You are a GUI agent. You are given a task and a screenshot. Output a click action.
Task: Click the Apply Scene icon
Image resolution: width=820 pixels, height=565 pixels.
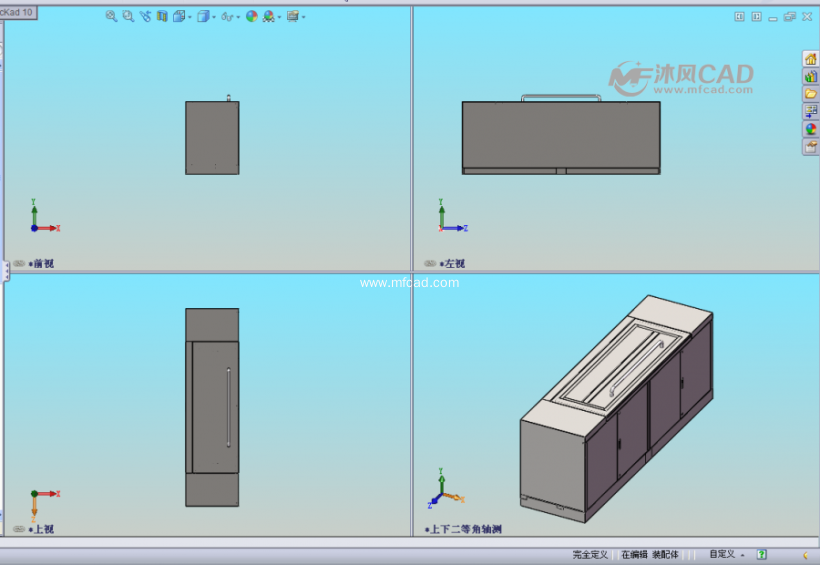coord(269,16)
